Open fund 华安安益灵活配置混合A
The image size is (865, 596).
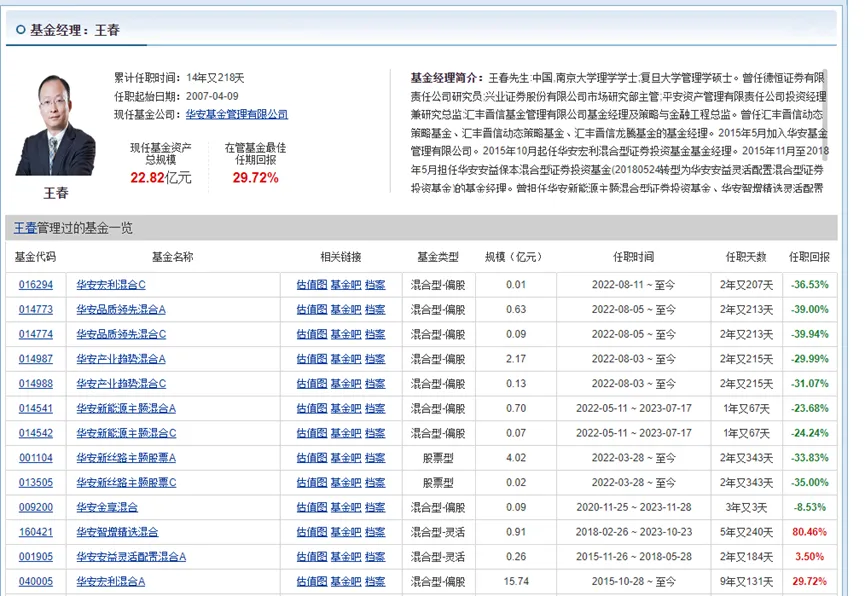coord(131,557)
